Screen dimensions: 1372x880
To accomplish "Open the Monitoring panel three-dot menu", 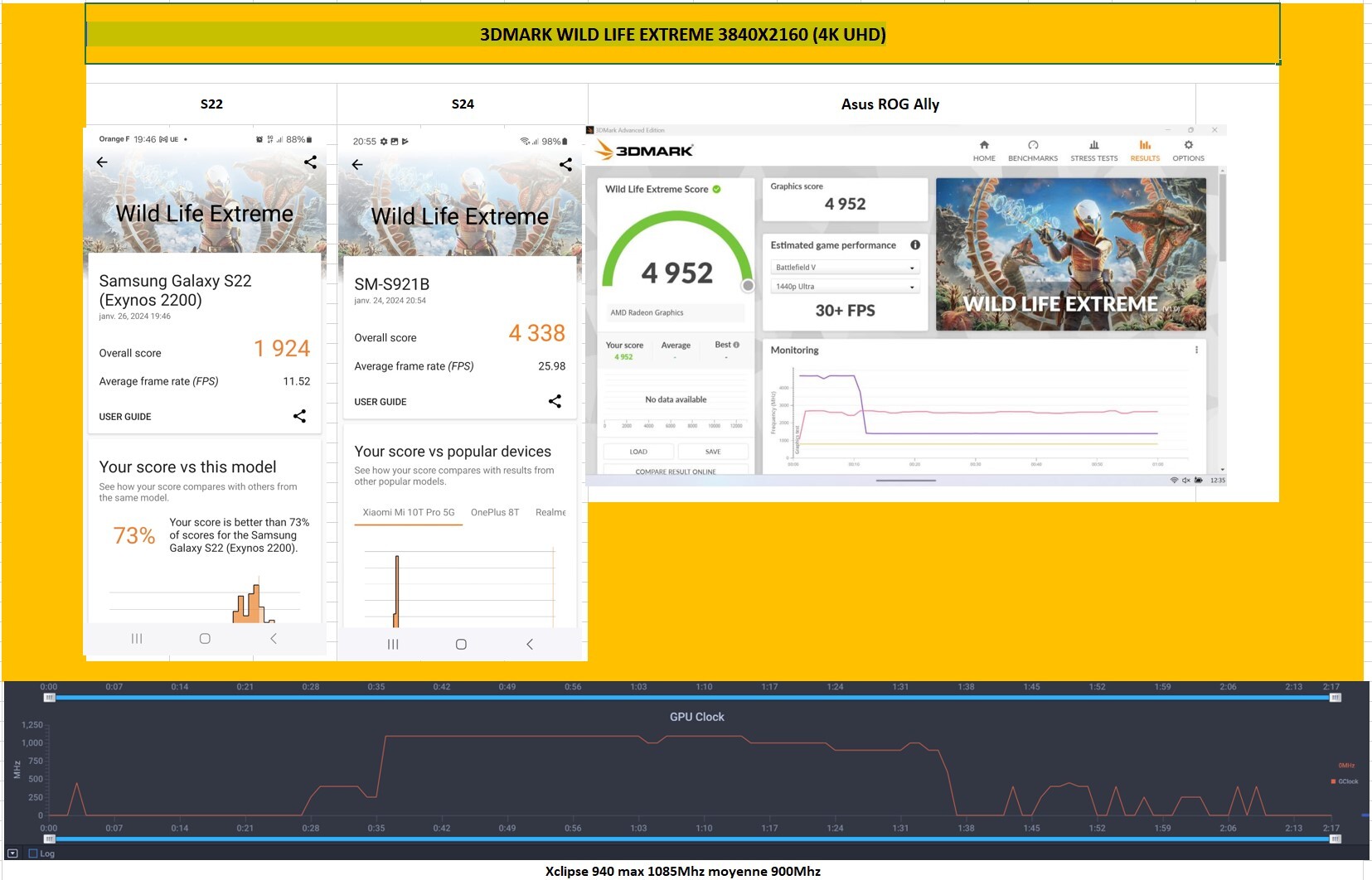I will (x=1196, y=351).
